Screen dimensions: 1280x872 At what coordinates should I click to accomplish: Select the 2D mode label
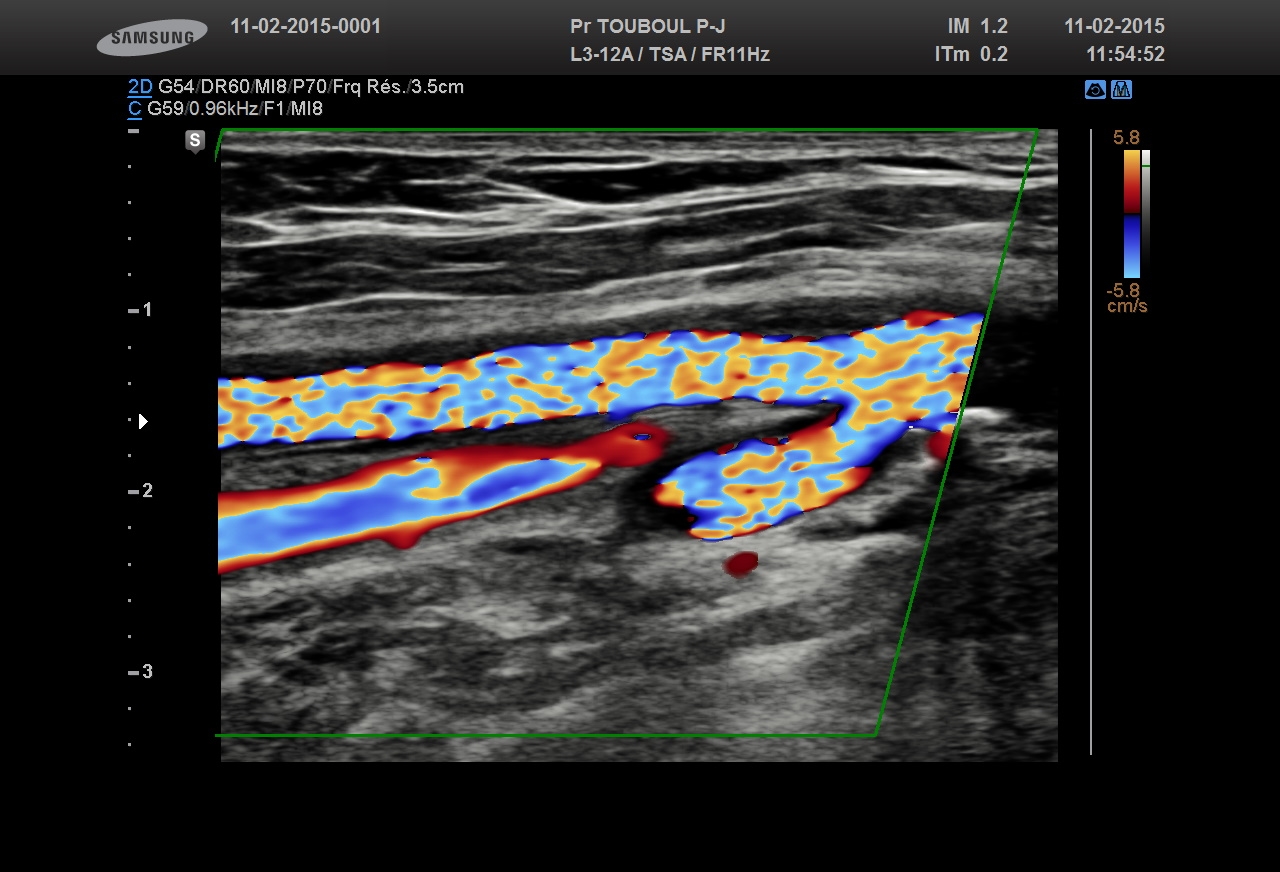[139, 87]
